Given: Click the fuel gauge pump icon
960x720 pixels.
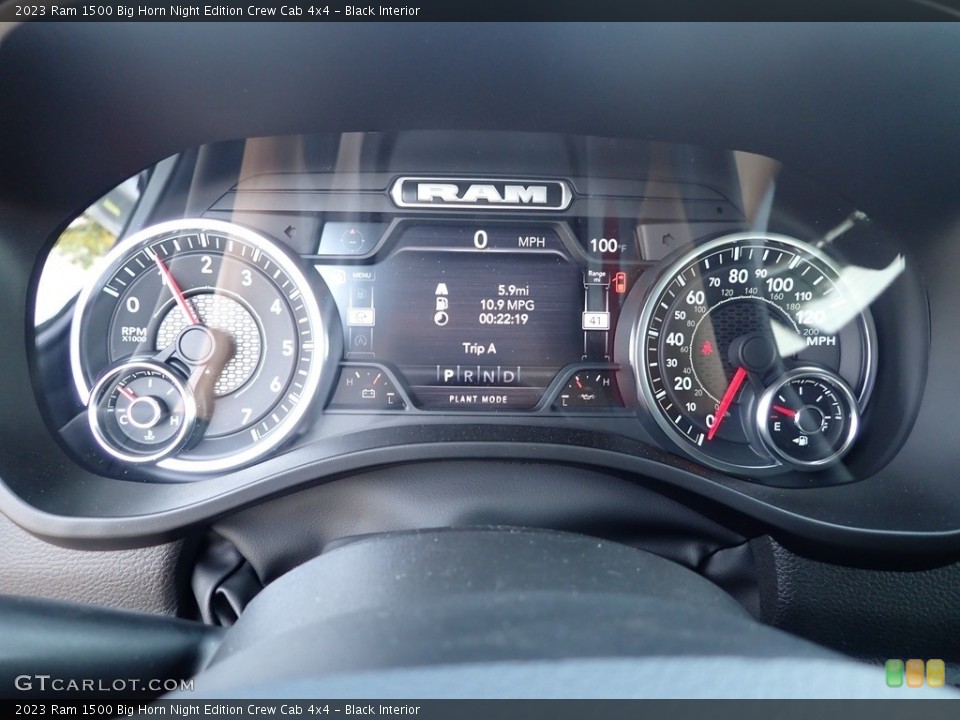Looking at the screenshot, I should (800, 440).
